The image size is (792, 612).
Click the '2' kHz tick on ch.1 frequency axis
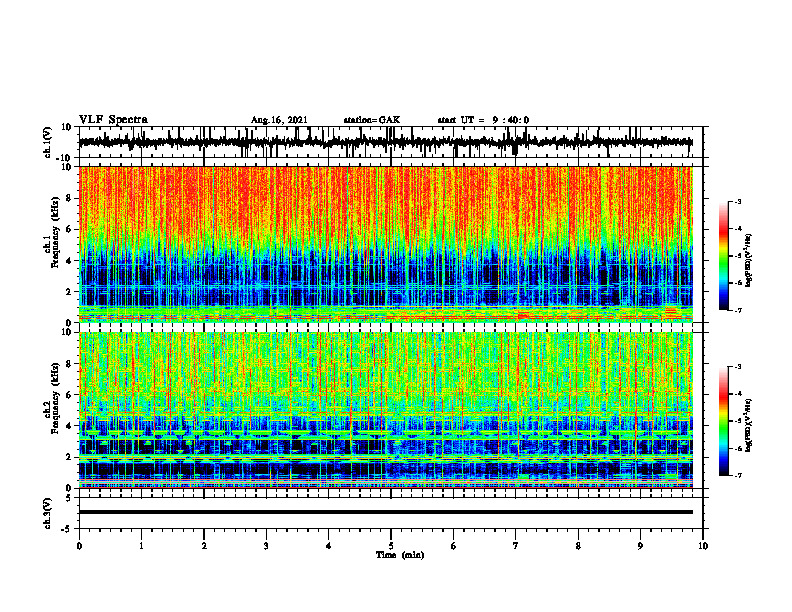pos(69,291)
